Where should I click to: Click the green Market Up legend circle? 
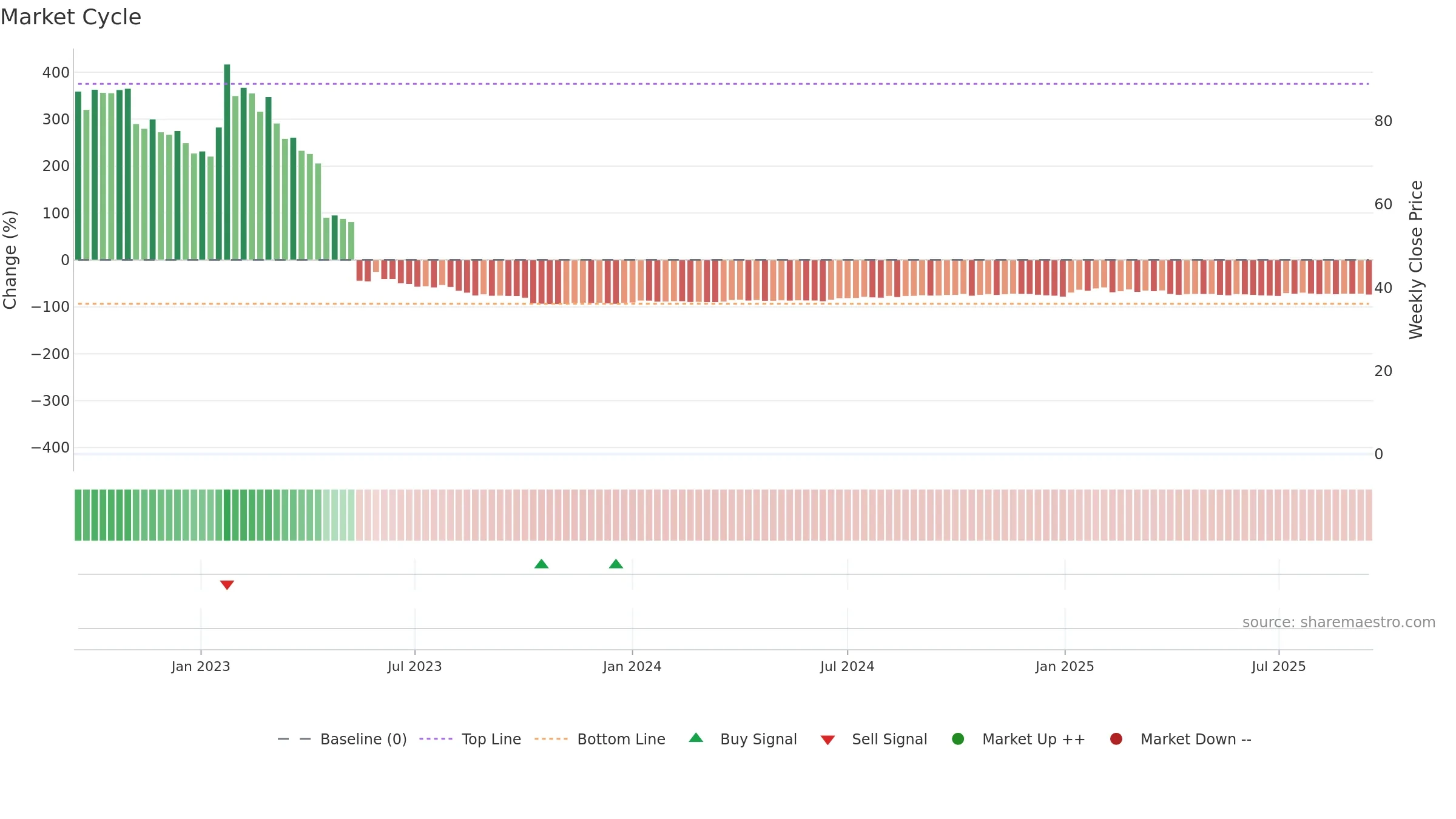tap(958, 739)
